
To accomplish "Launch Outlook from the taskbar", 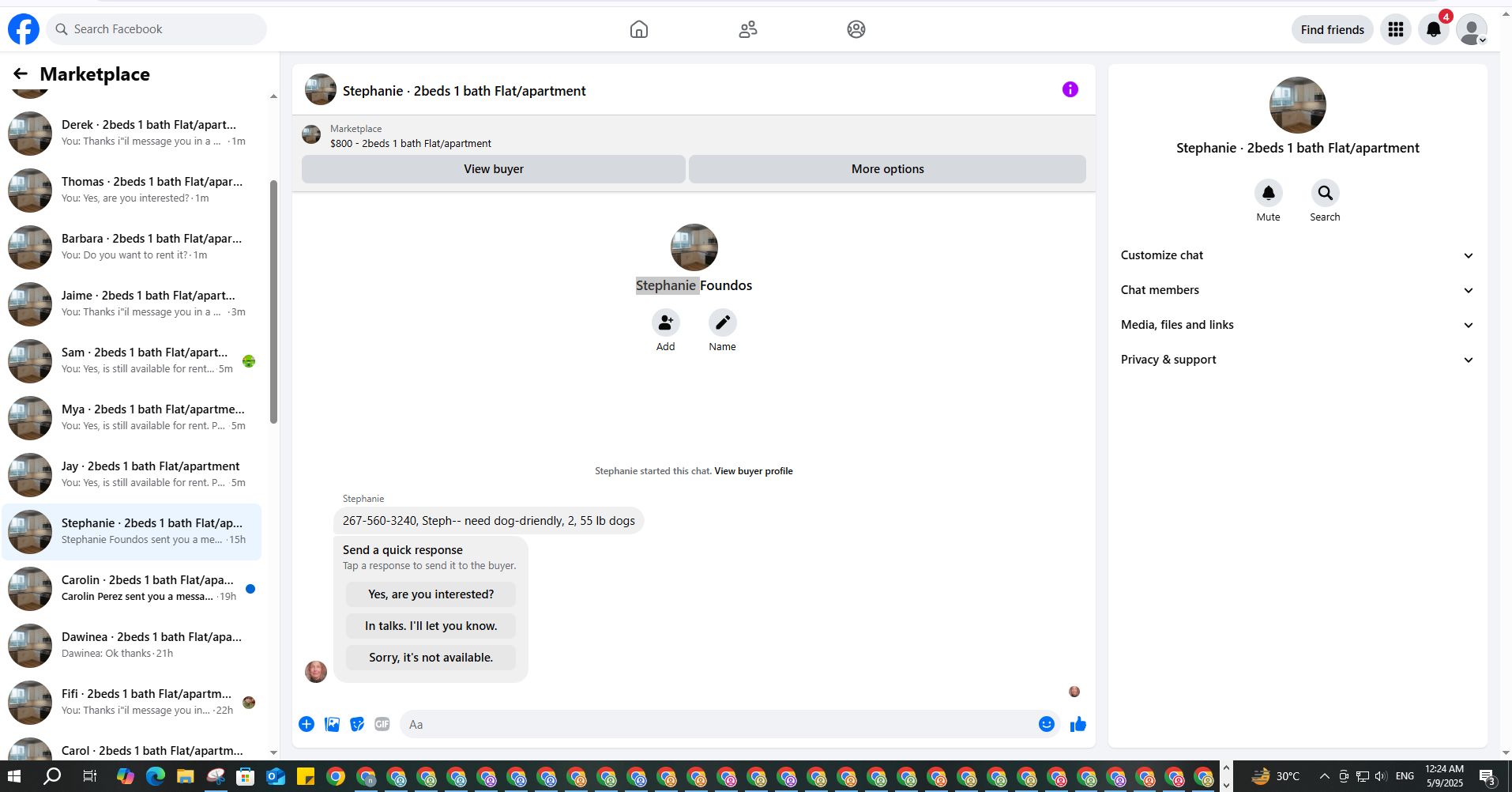I will pyautogui.click(x=276, y=776).
